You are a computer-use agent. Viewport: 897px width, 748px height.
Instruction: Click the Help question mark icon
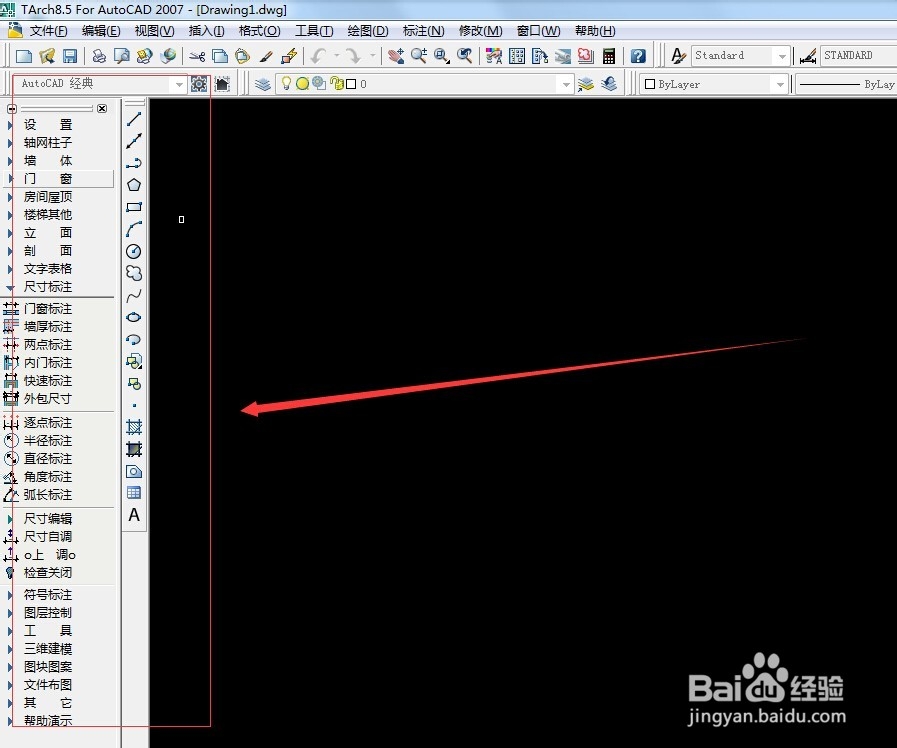[x=638, y=56]
